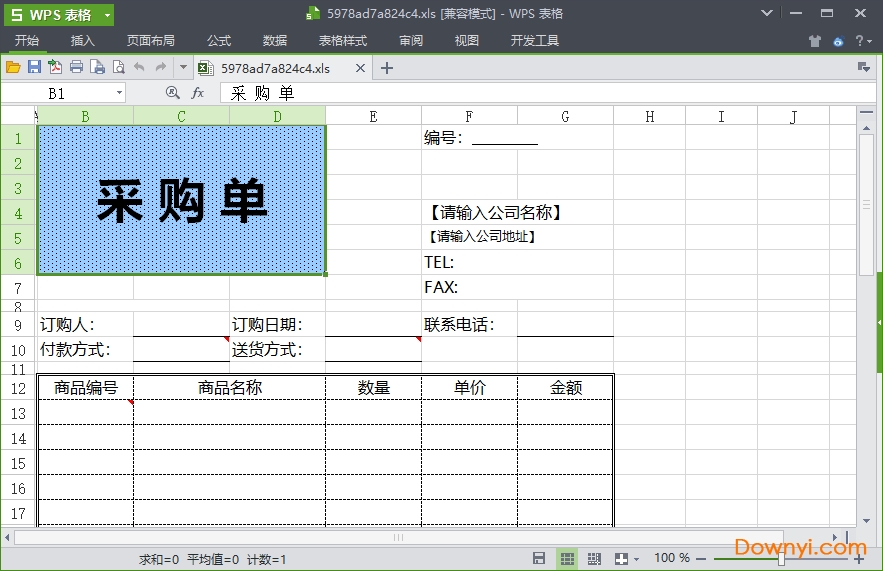Select column E header
Viewport: 883px width, 571px height.
pyautogui.click(x=373, y=117)
